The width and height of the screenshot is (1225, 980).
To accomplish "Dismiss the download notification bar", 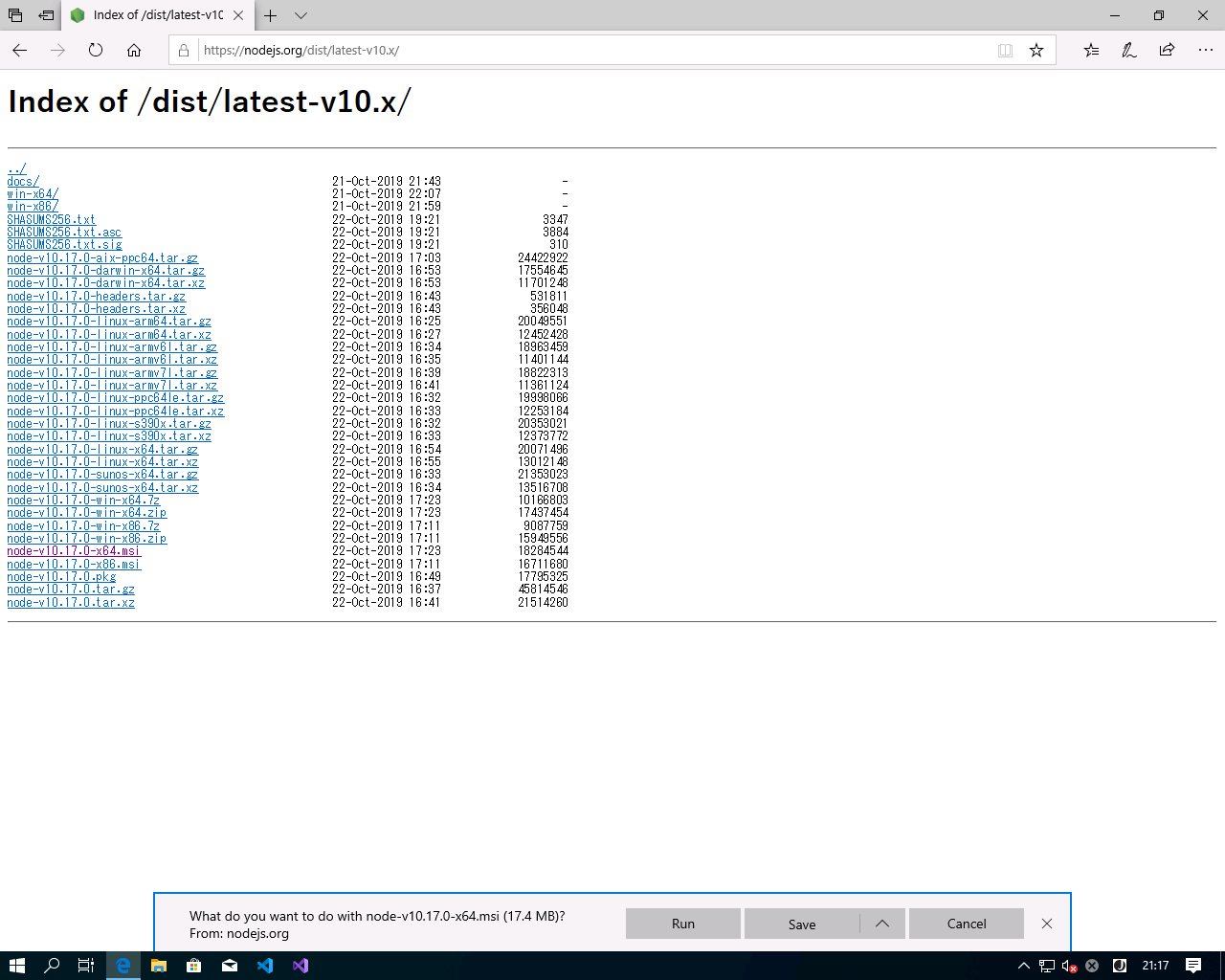I will coord(1047,924).
